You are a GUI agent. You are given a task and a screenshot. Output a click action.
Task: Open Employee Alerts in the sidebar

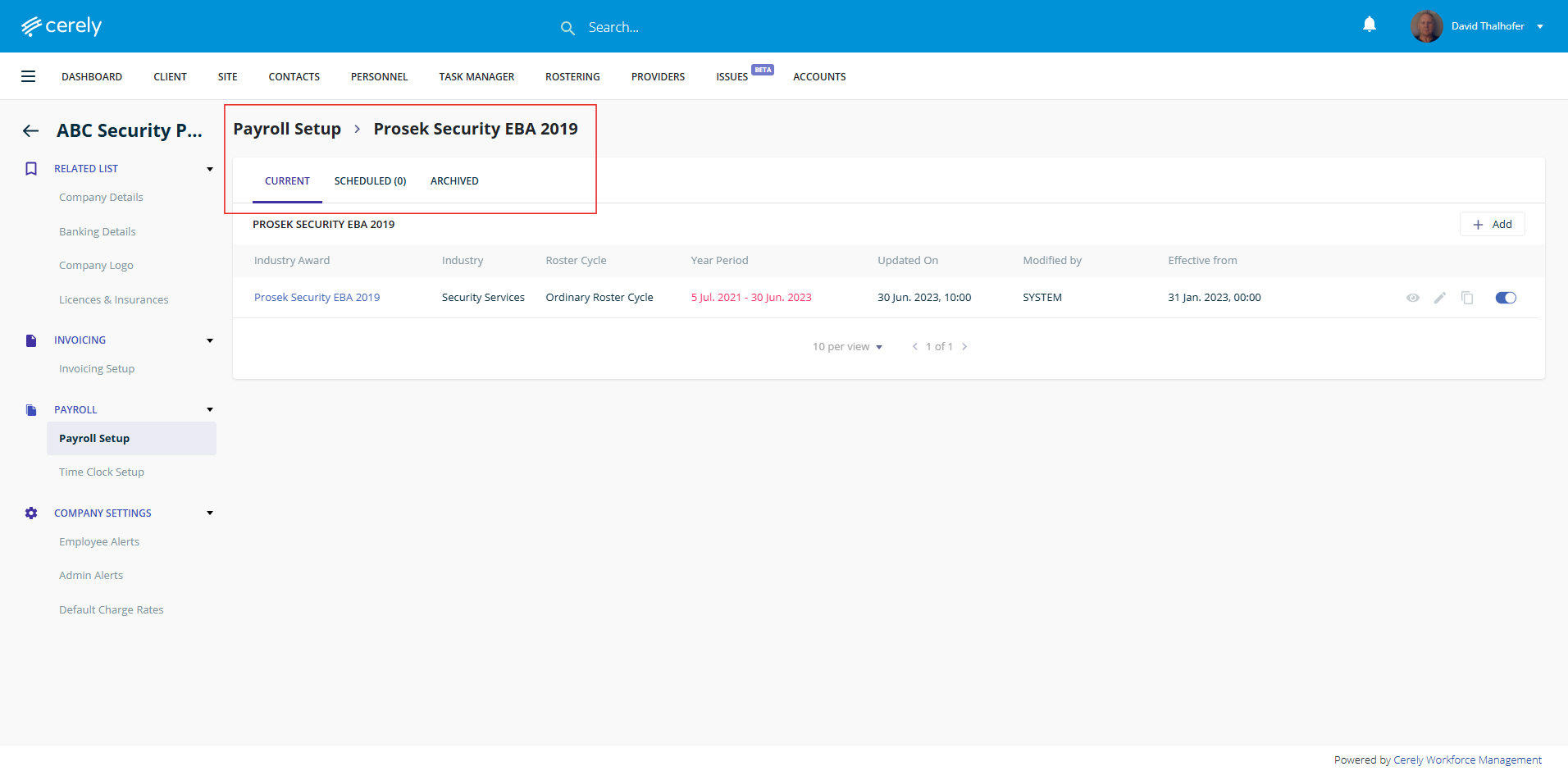click(x=99, y=542)
